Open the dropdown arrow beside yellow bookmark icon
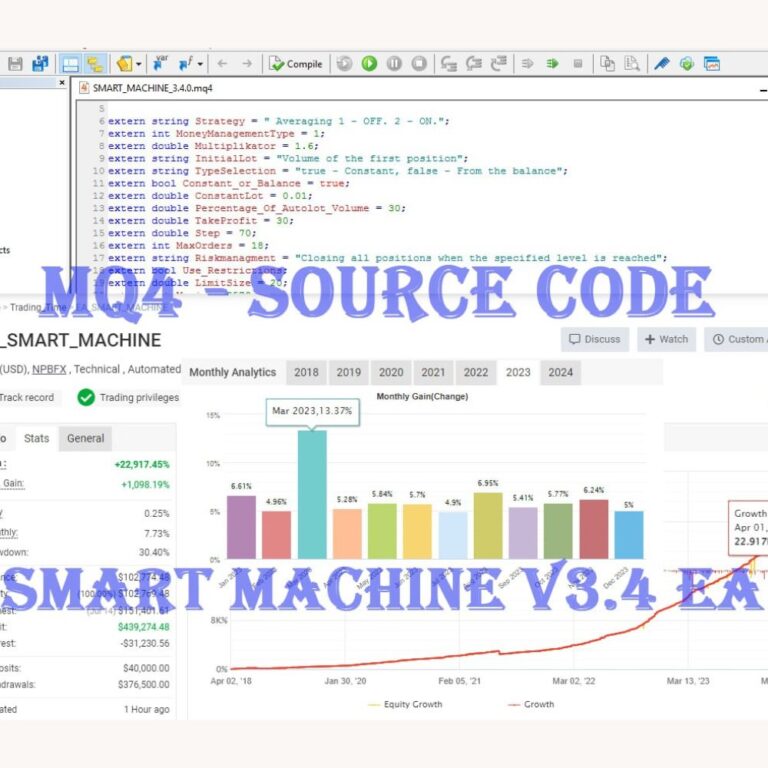 (x=139, y=64)
